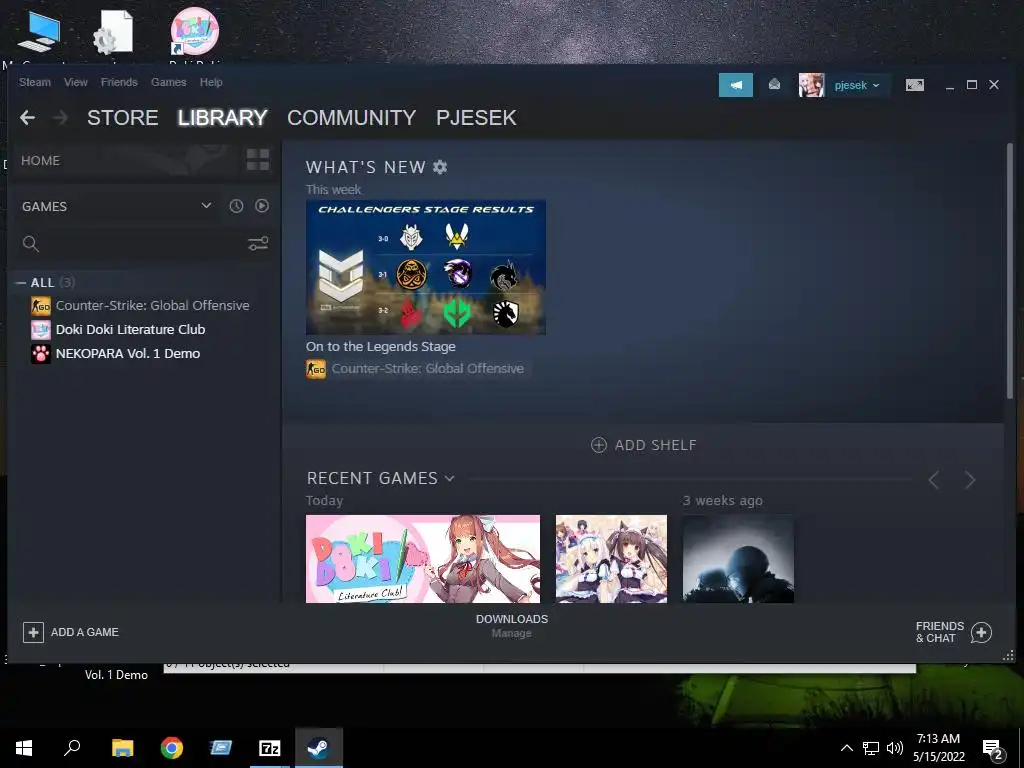Open the Steam menu
The height and width of the screenshot is (768, 1024).
[x=35, y=82]
